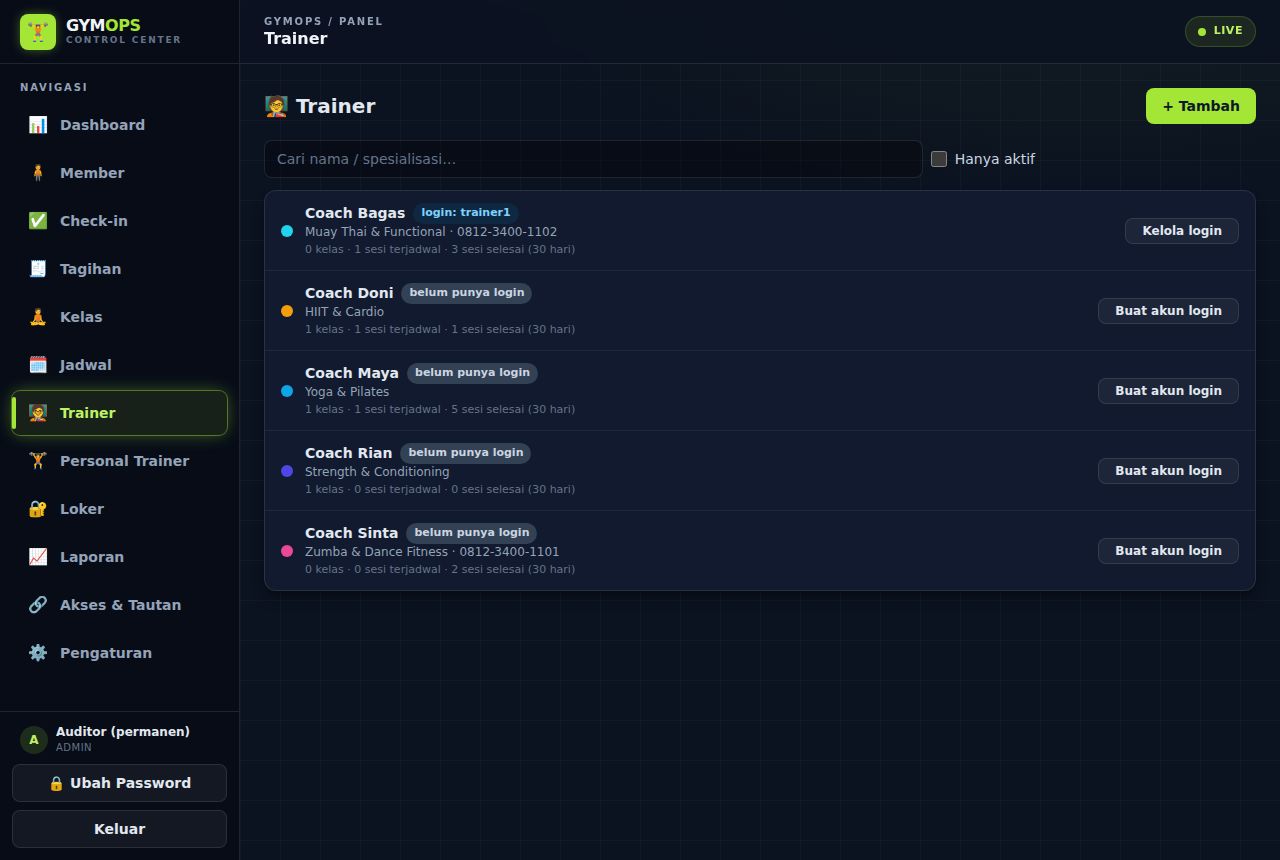Click the Jadwal calendar icon
1280x860 pixels.
pos(38,365)
